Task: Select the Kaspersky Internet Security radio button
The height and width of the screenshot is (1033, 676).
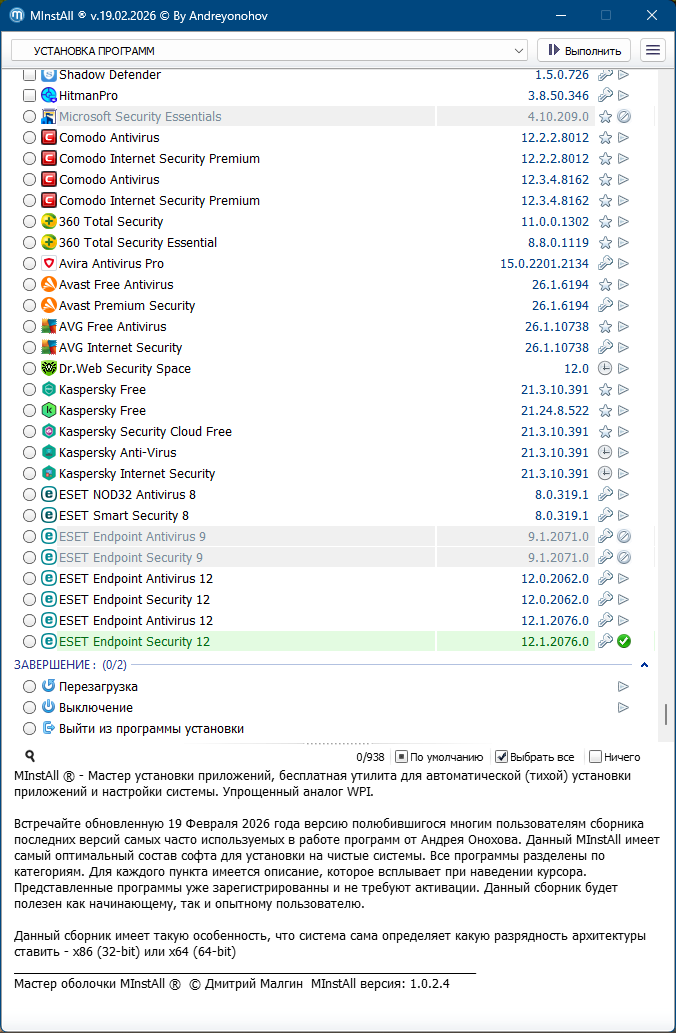Action: (30, 474)
